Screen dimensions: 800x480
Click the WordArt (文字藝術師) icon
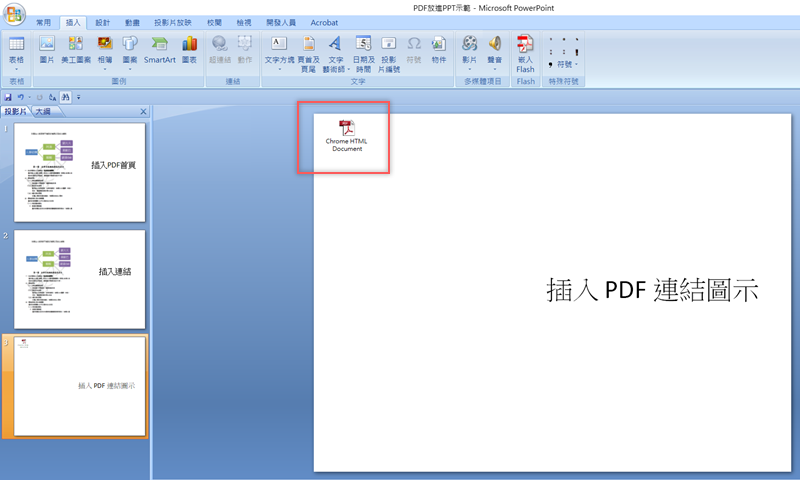pos(335,50)
